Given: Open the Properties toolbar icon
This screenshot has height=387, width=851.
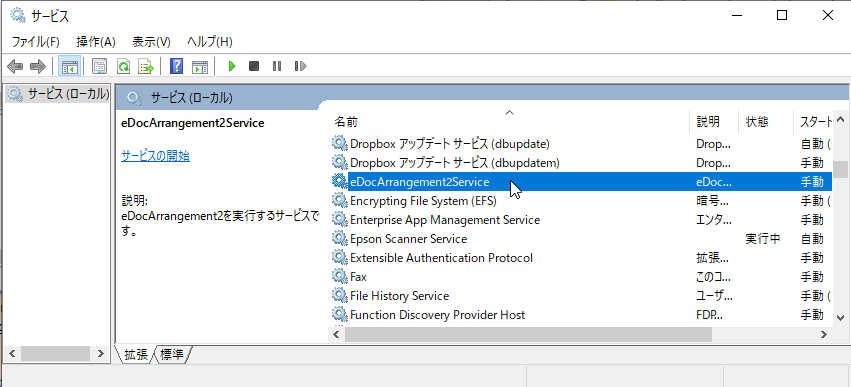Looking at the screenshot, I should point(99,66).
